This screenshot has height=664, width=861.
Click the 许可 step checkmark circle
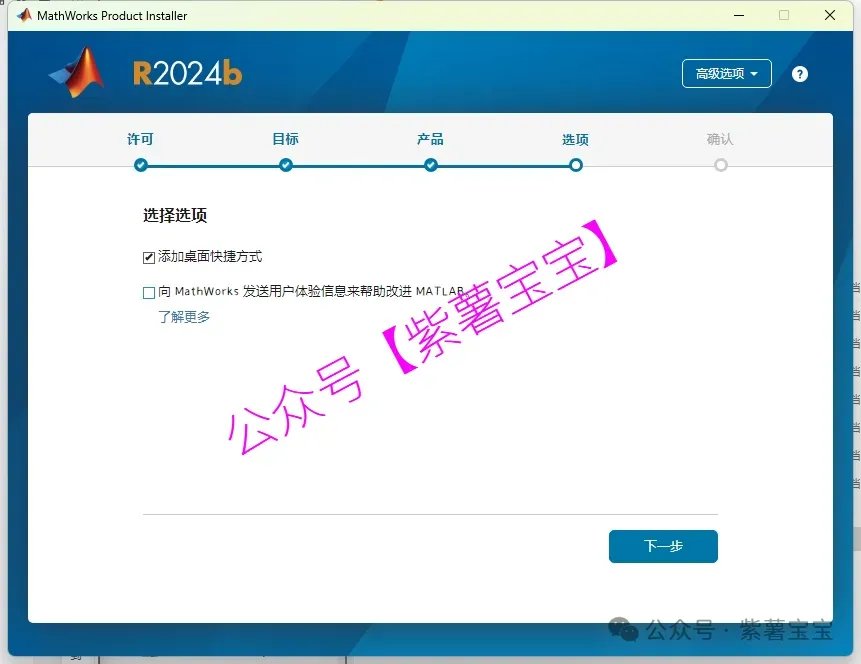(141, 165)
